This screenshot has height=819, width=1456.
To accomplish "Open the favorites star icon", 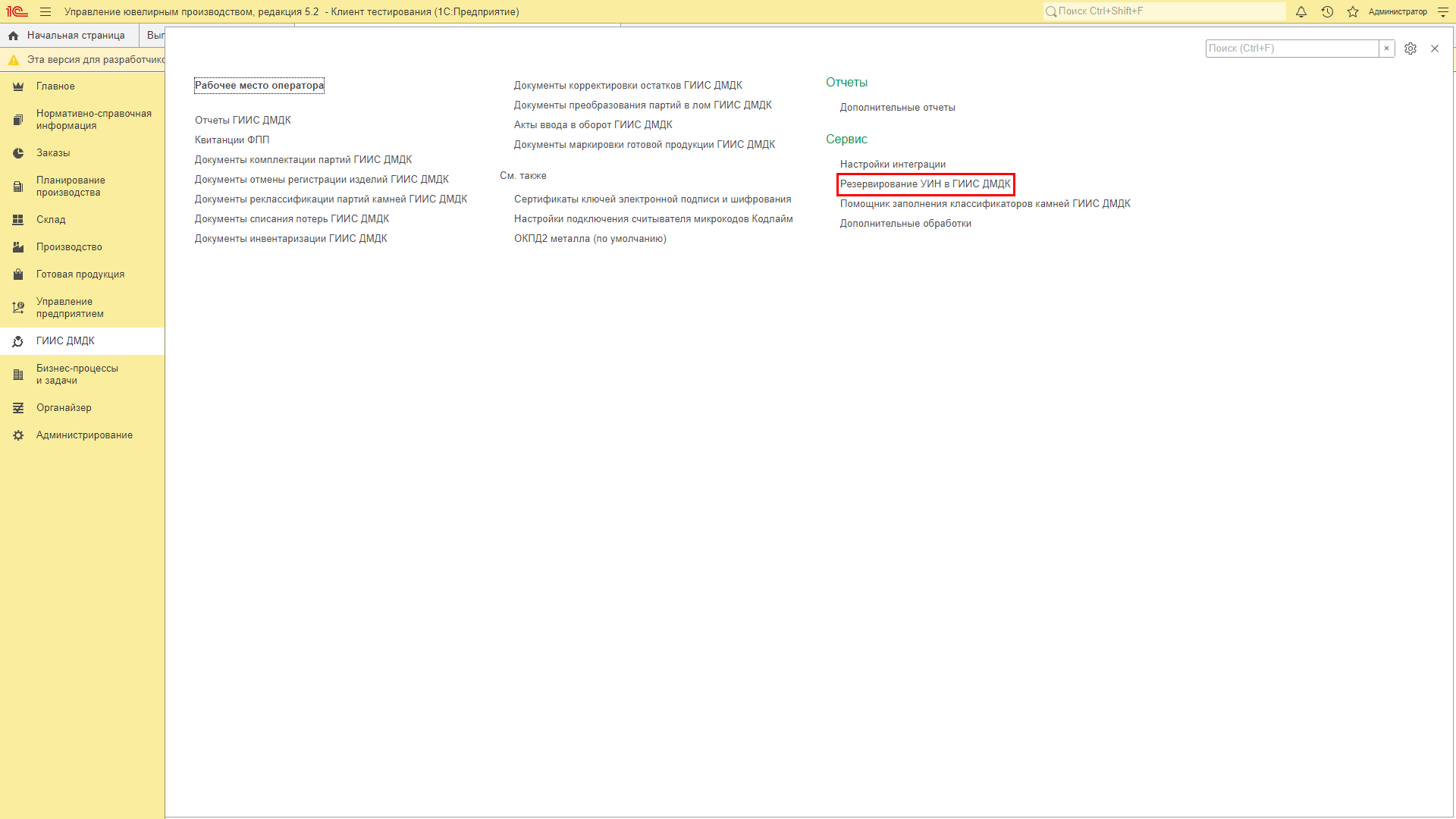I will [1353, 11].
